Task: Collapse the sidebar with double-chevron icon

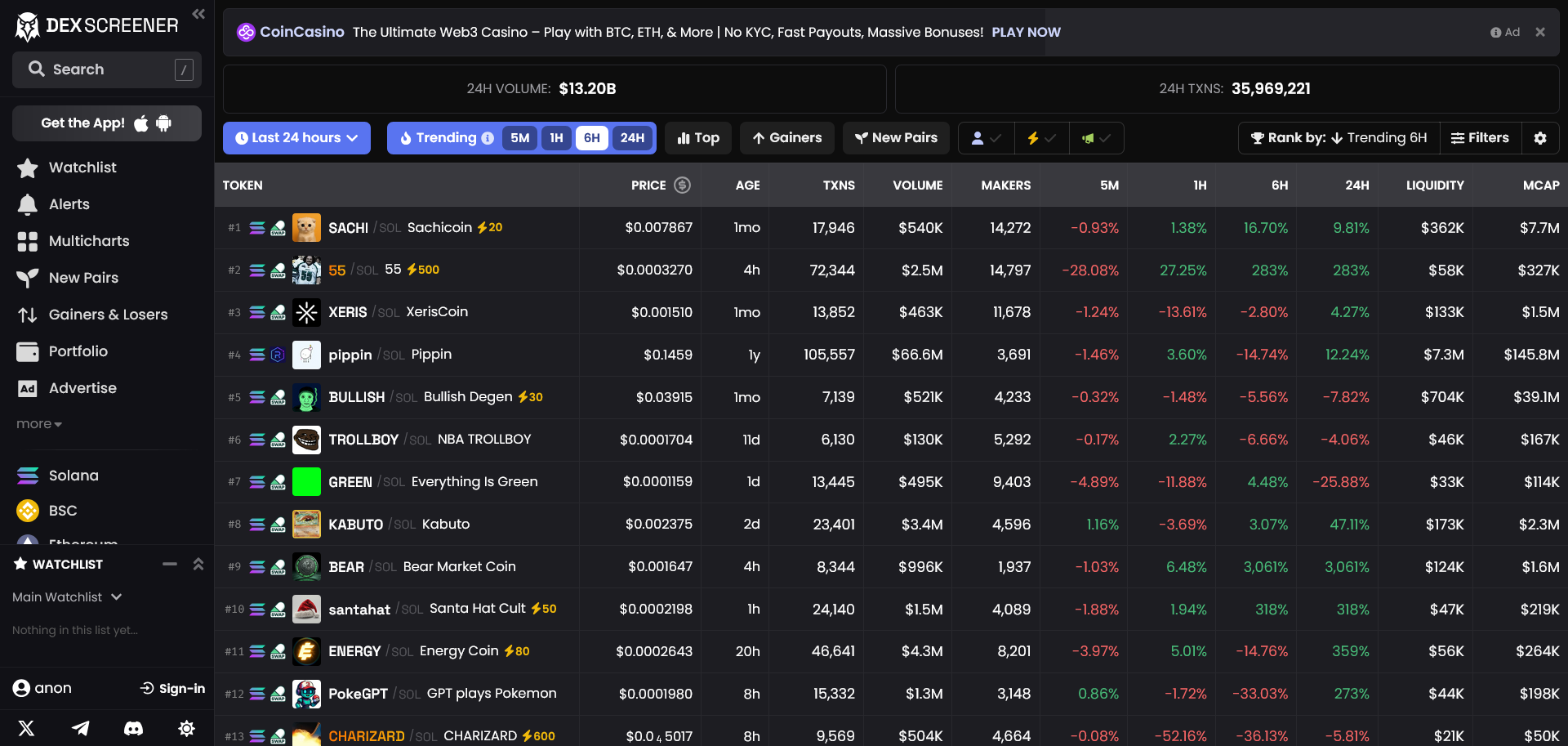Action: pyautogui.click(x=198, y=14)
